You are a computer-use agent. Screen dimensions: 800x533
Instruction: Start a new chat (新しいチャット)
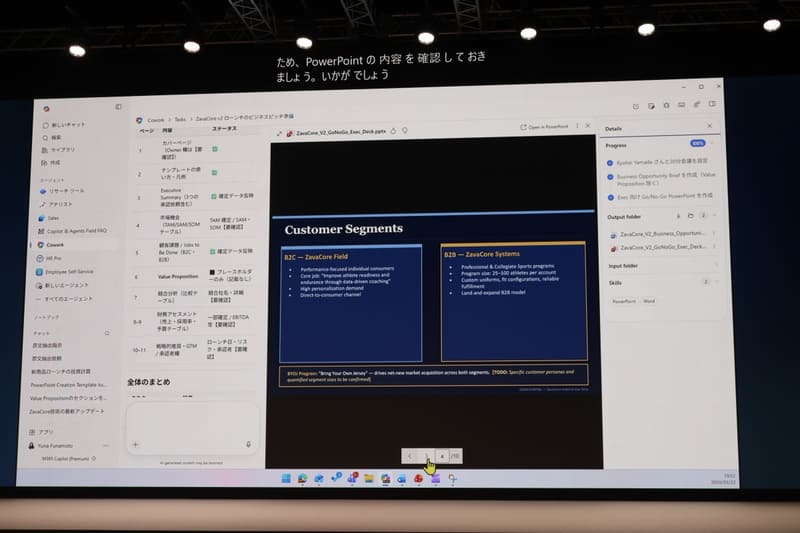pos(64,124)
